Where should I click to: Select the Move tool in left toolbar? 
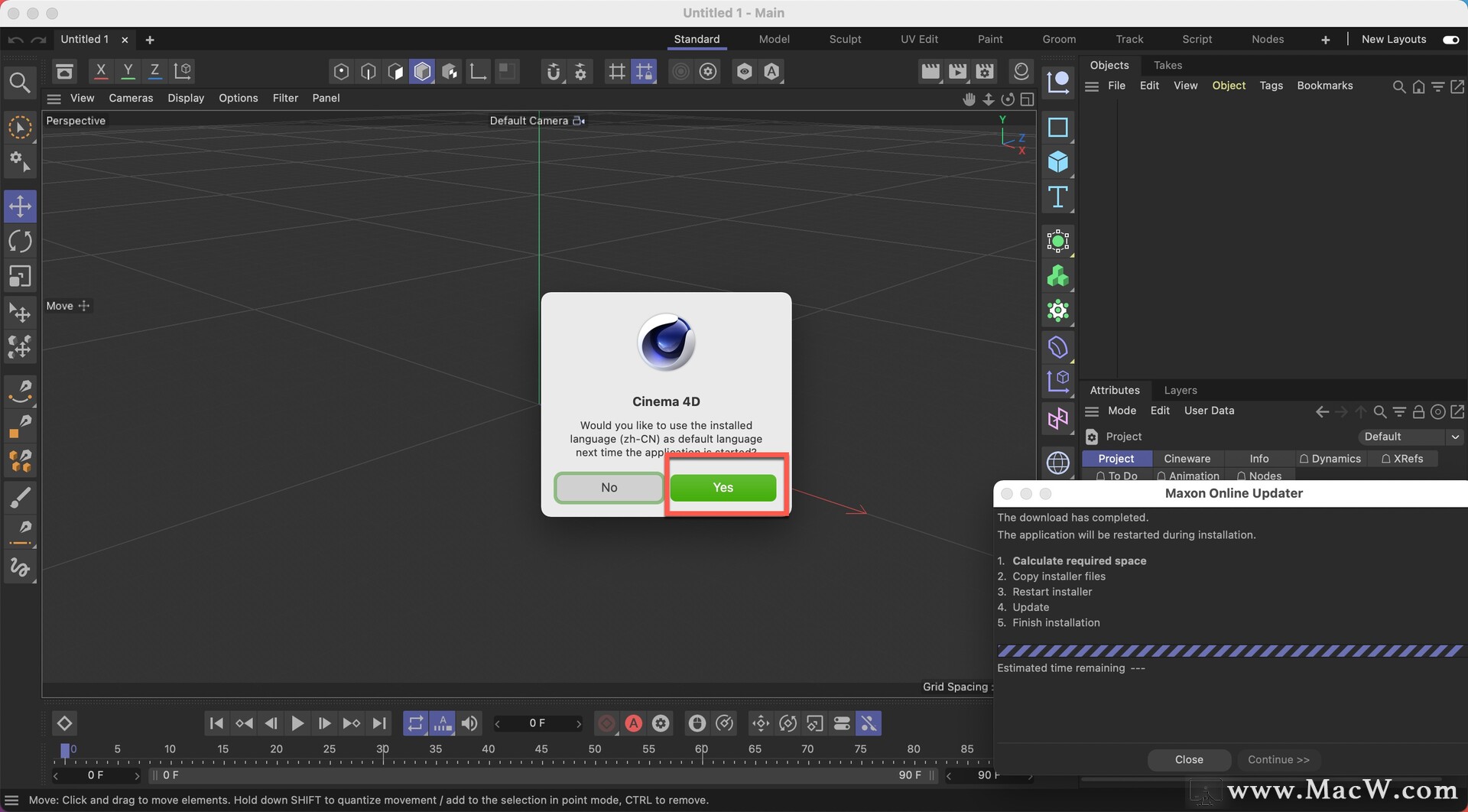pyautogui.click(x=20, y=206)
